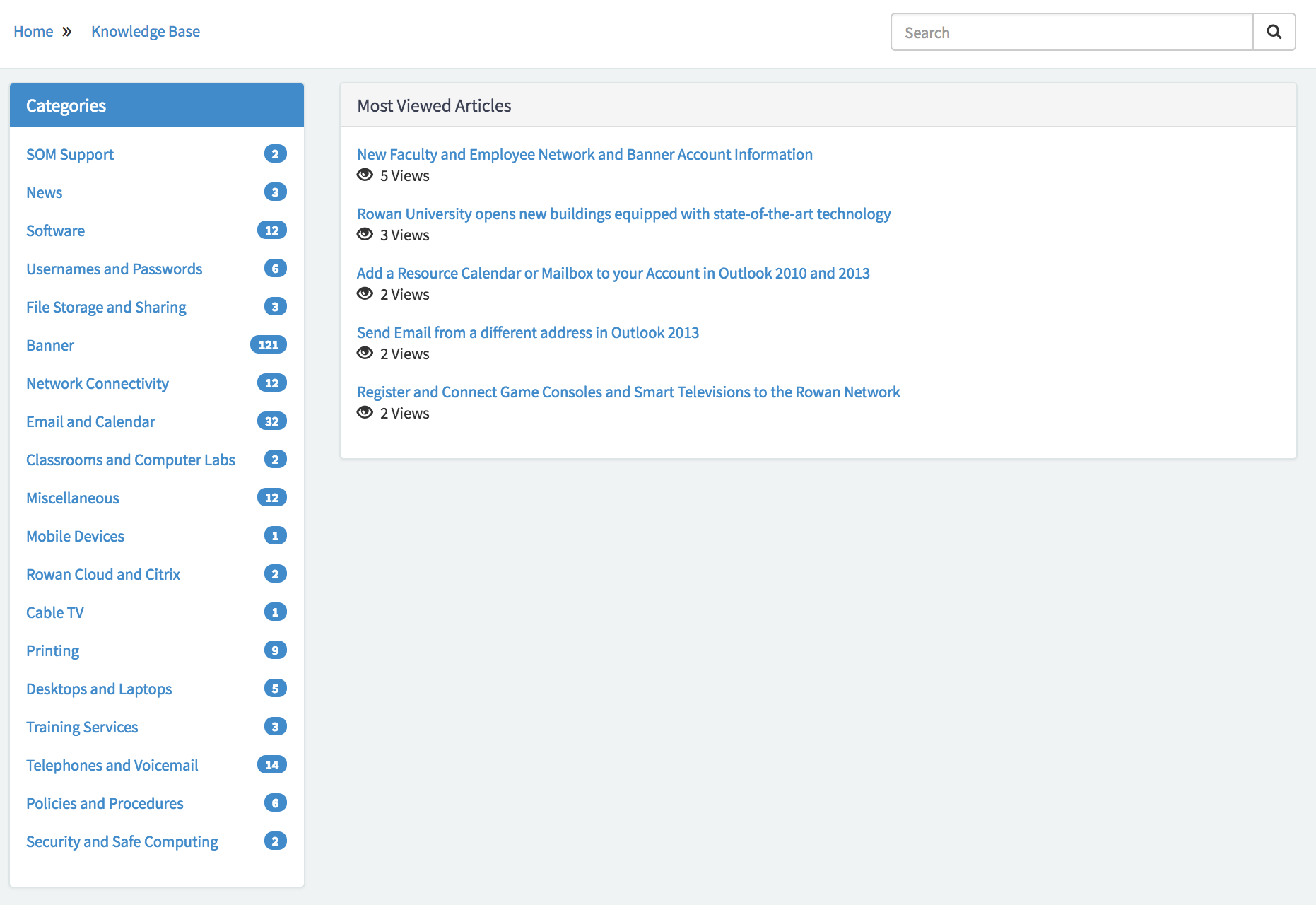Navigate to Home via breadcrumb
1316x905 pixels.
[x=33, y=31]
